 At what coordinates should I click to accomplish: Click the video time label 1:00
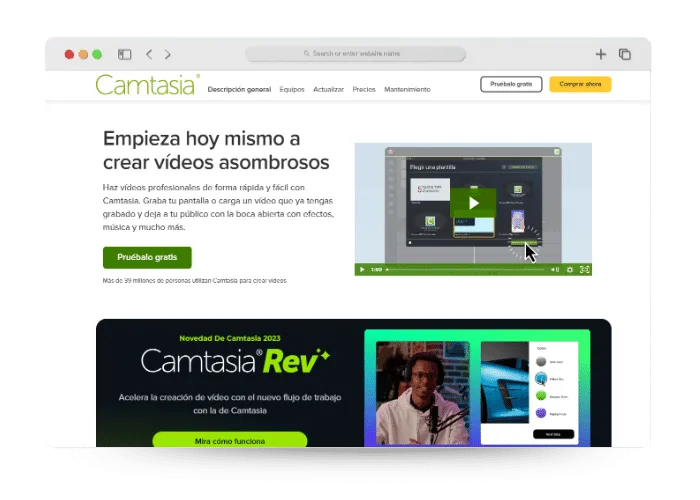tap(376, 270)
